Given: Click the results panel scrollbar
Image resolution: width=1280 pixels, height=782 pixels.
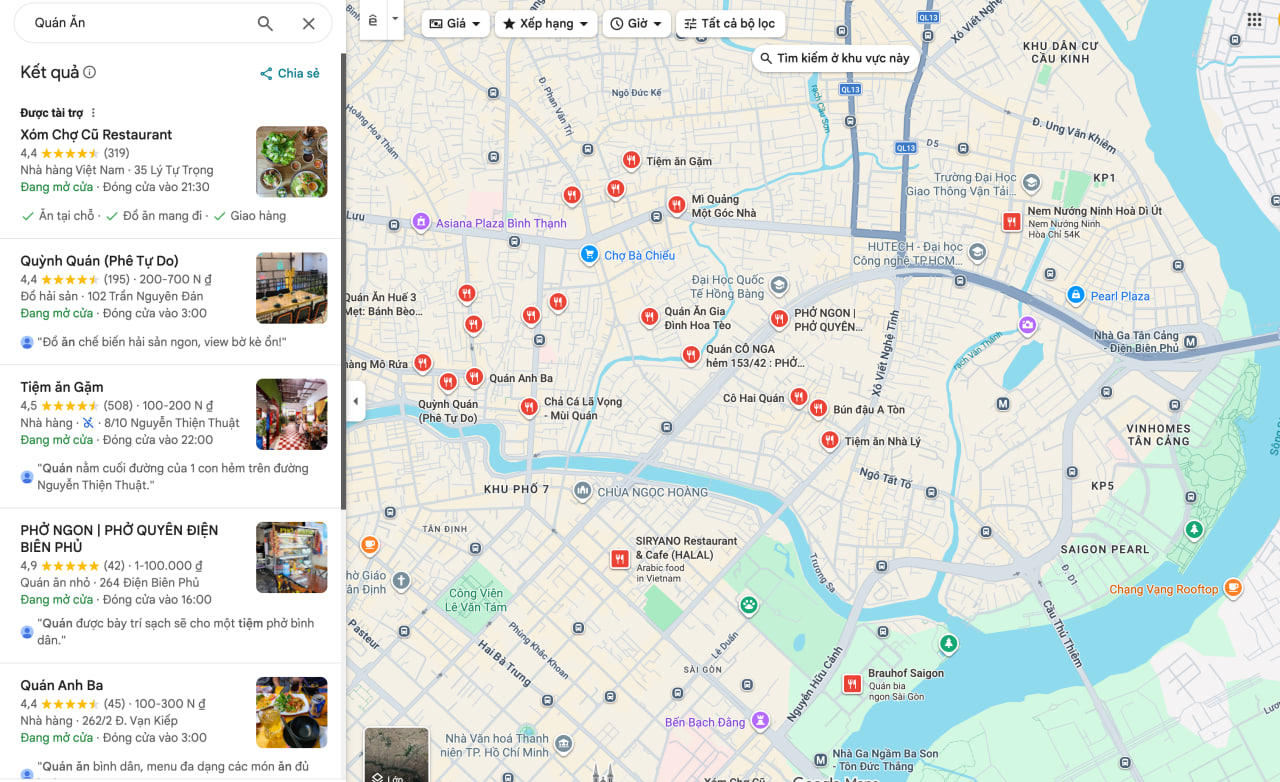Looking at the screenshot, I should point(343,280).
